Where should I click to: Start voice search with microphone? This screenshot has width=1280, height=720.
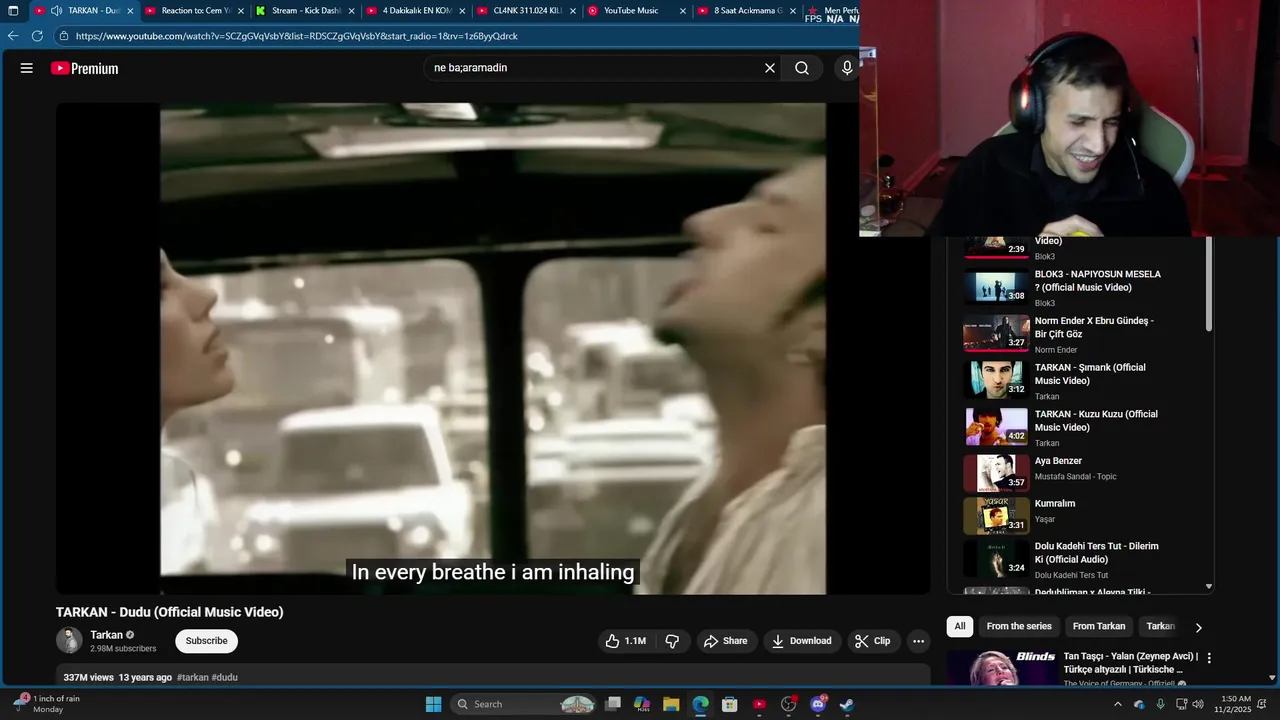(x=847, y=68)
